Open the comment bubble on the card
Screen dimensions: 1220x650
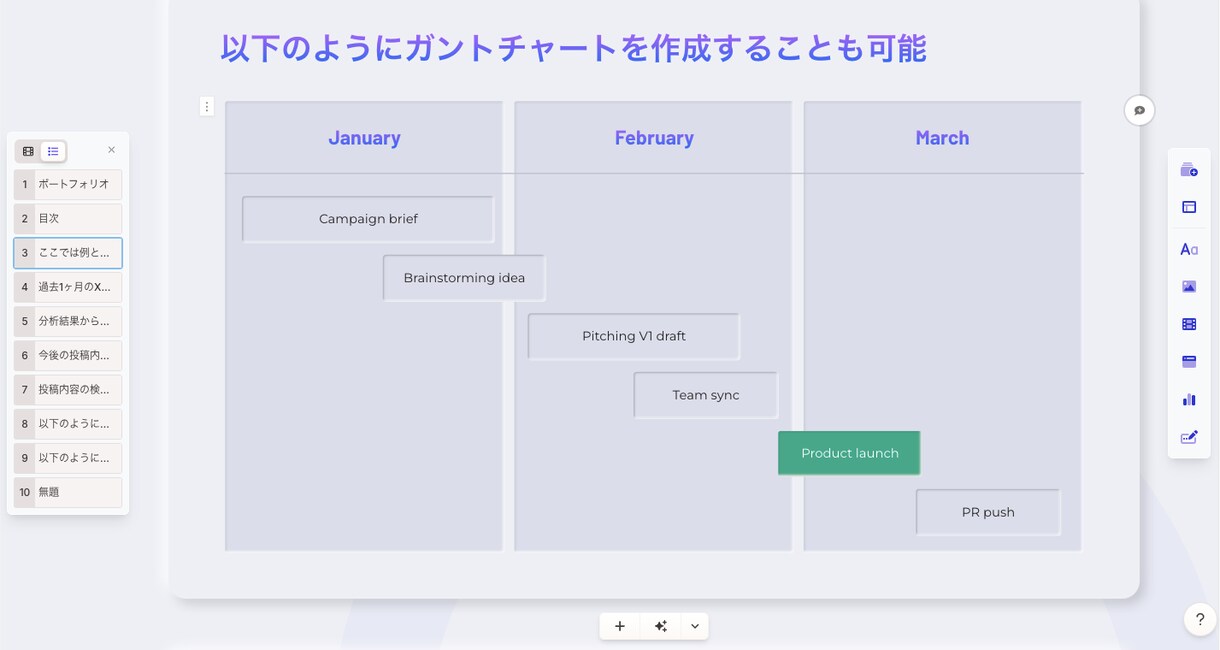coord(1139,110)
